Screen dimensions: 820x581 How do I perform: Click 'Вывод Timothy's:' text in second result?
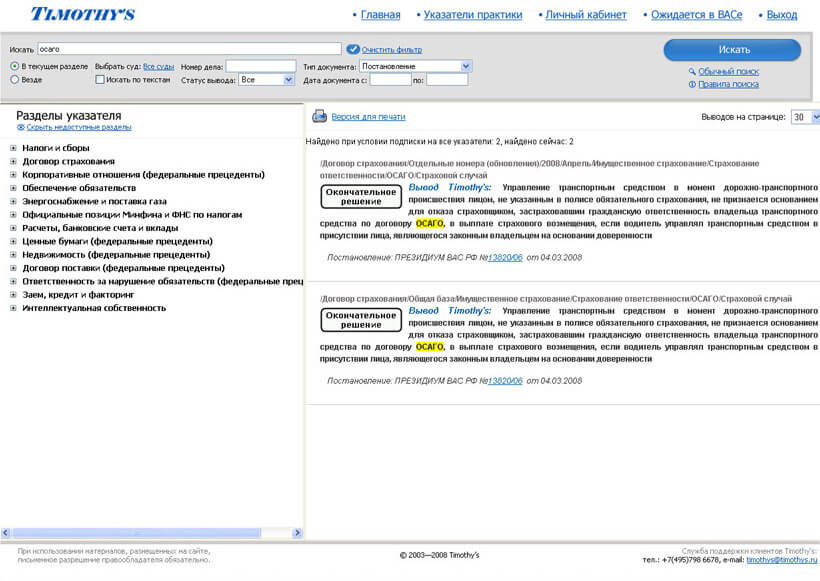tap(450, 311)
